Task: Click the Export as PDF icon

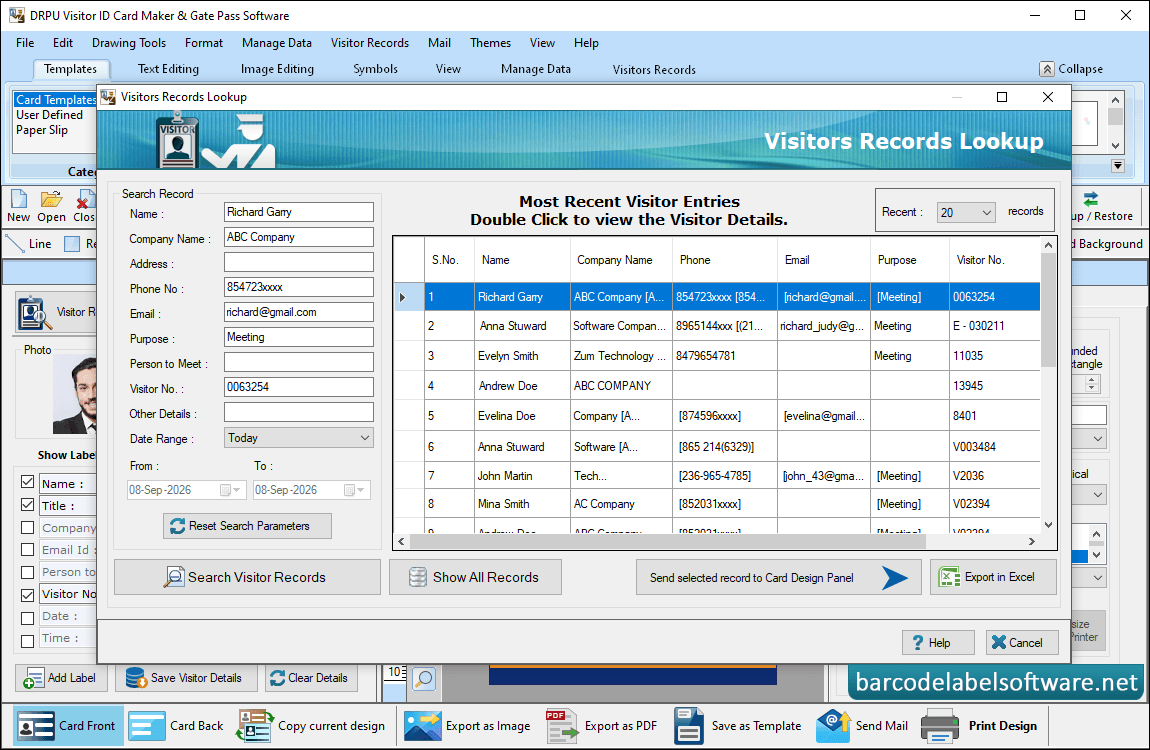Action: (x=561, y=726)
